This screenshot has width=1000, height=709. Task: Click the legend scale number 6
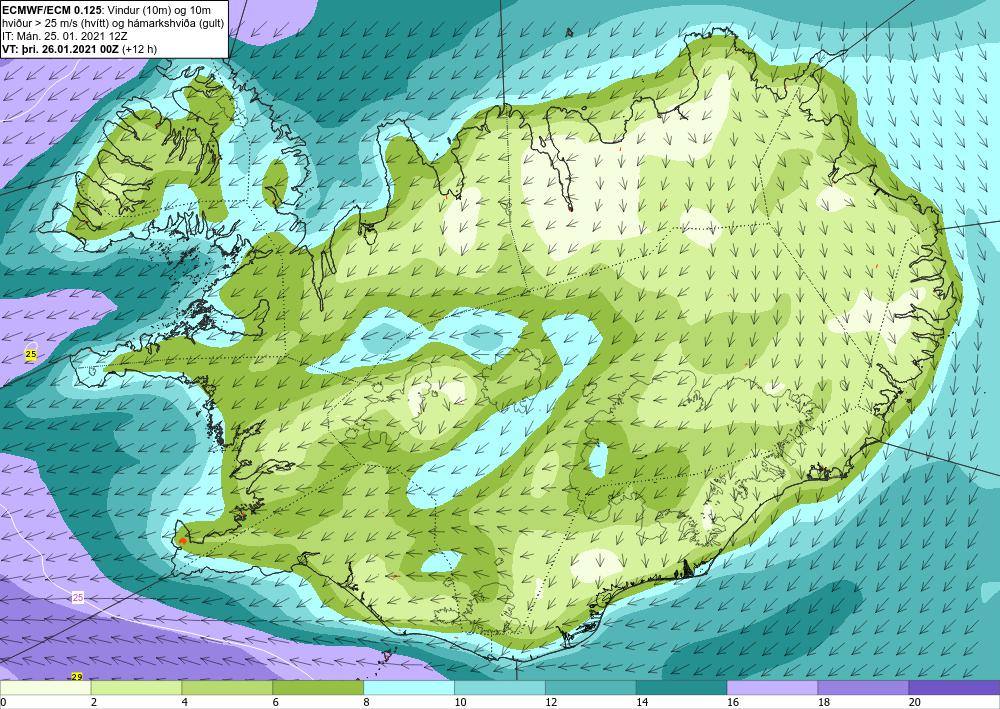[x=276, y=703]
